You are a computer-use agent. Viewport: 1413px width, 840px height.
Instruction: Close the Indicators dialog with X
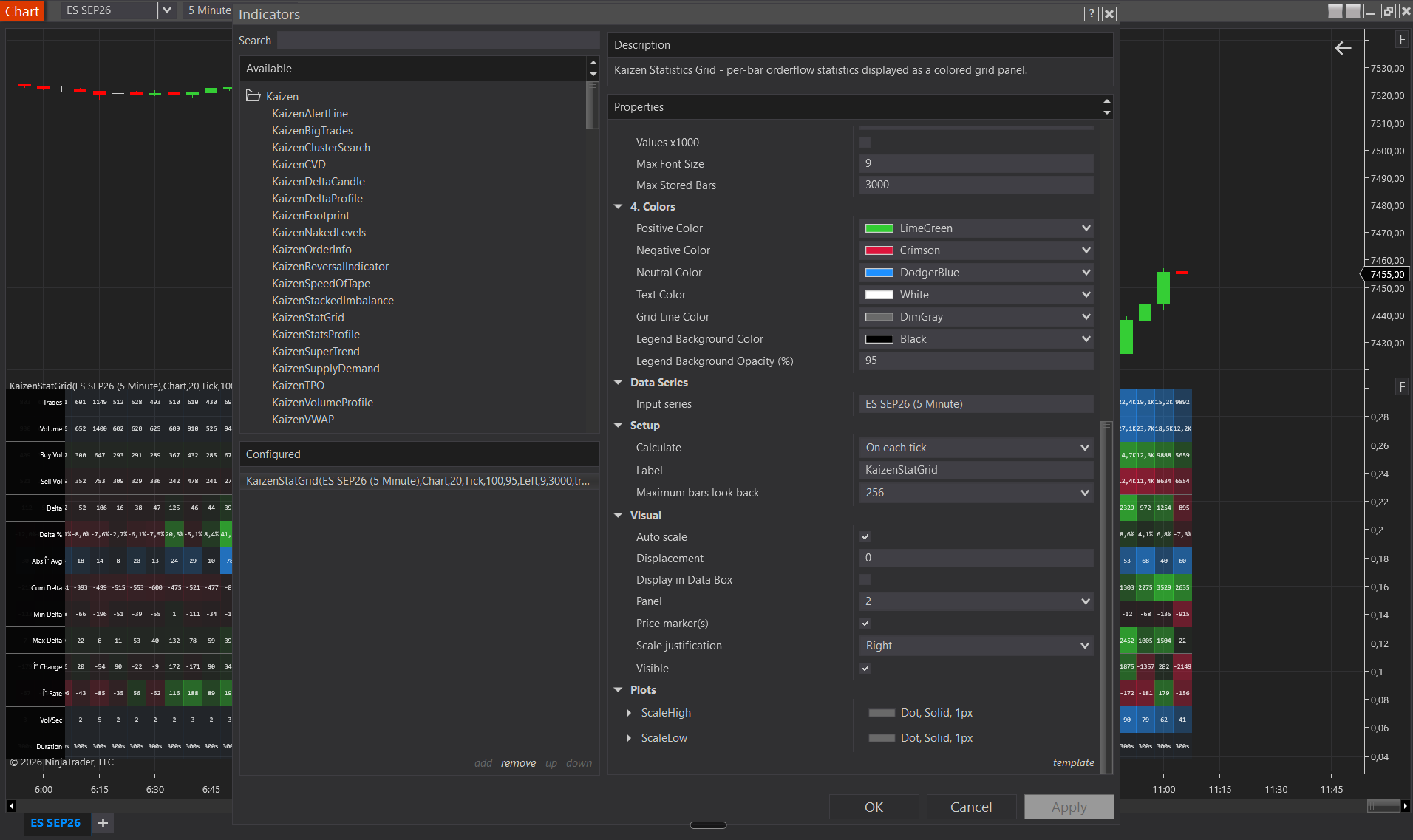click(x=1109, y=14)
